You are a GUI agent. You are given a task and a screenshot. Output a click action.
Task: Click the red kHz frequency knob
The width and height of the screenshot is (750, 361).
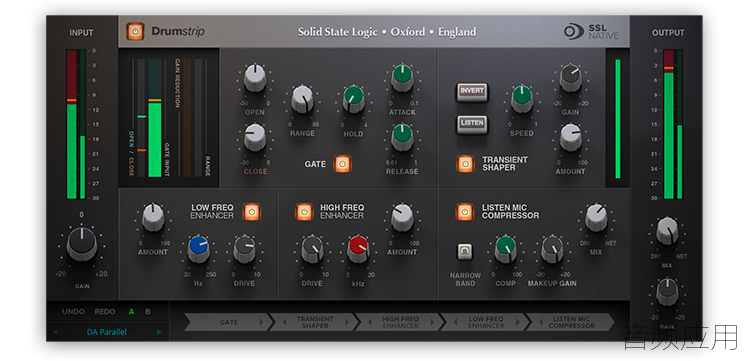(358, 249)
